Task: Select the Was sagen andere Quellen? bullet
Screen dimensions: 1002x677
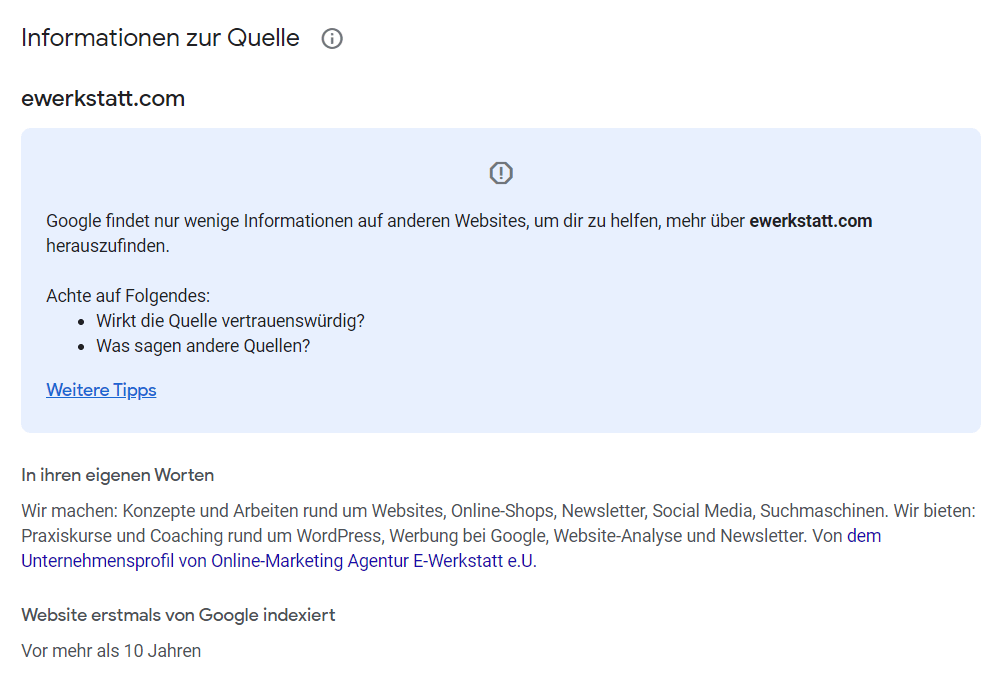Action: click(x=203, y=346)
